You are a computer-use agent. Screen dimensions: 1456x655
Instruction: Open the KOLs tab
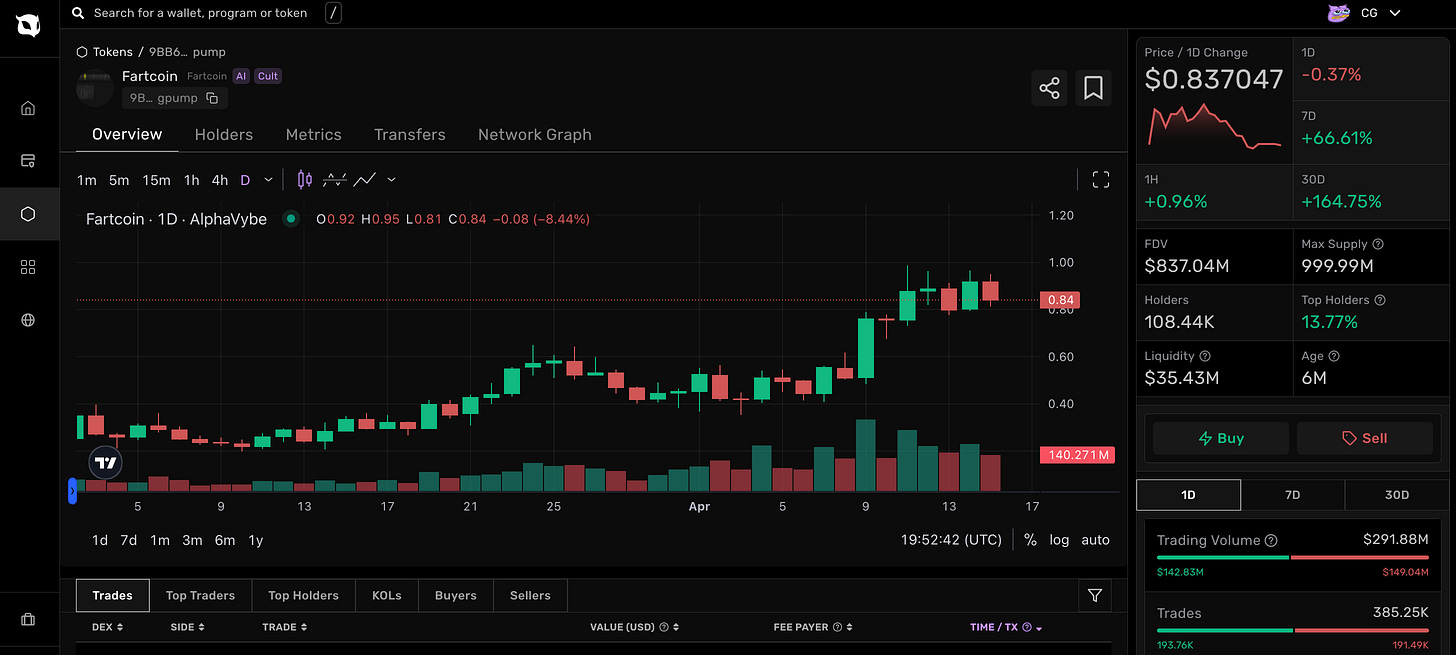(386, 595)
